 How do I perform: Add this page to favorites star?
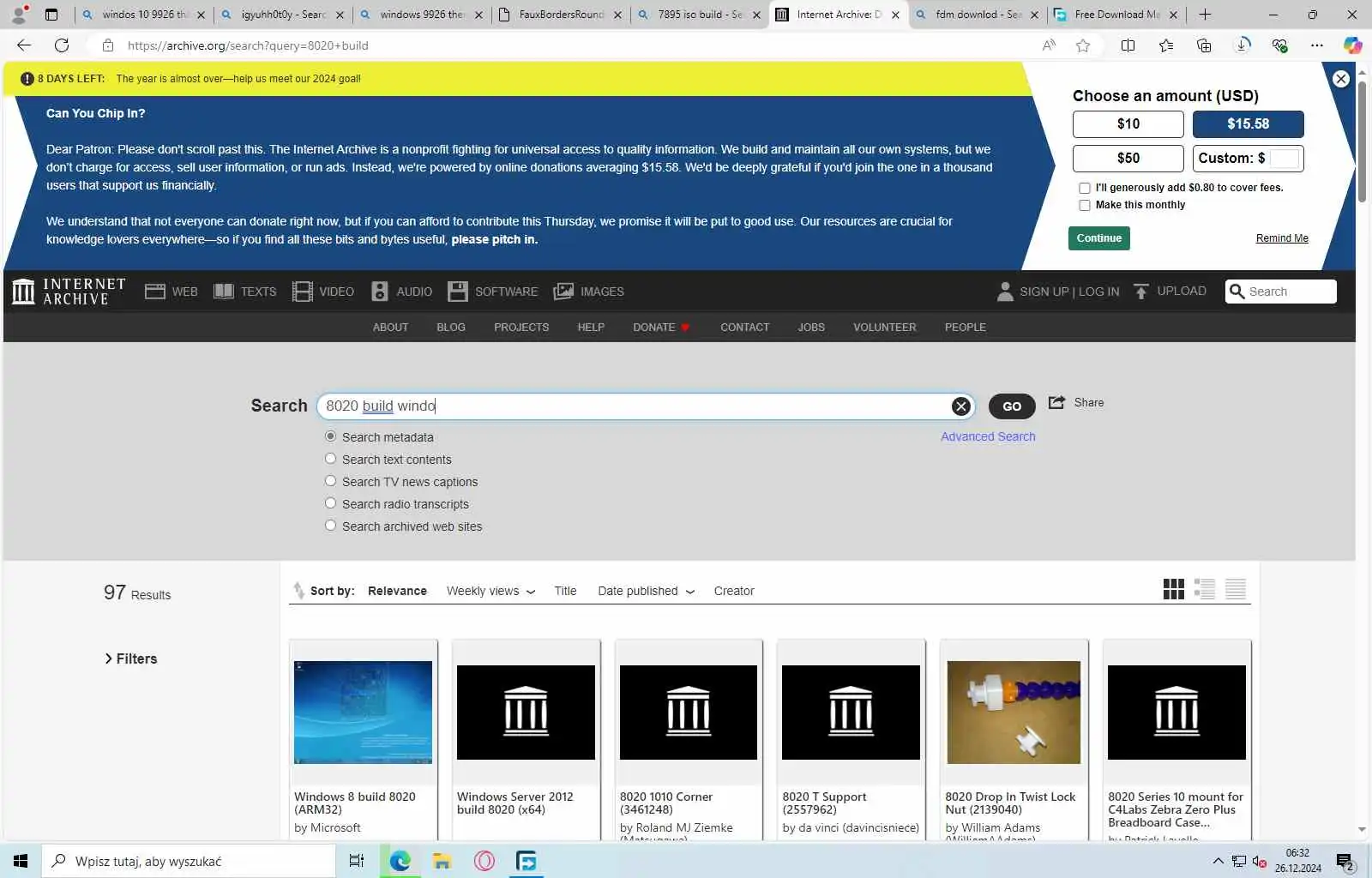tap(1083, 45)
